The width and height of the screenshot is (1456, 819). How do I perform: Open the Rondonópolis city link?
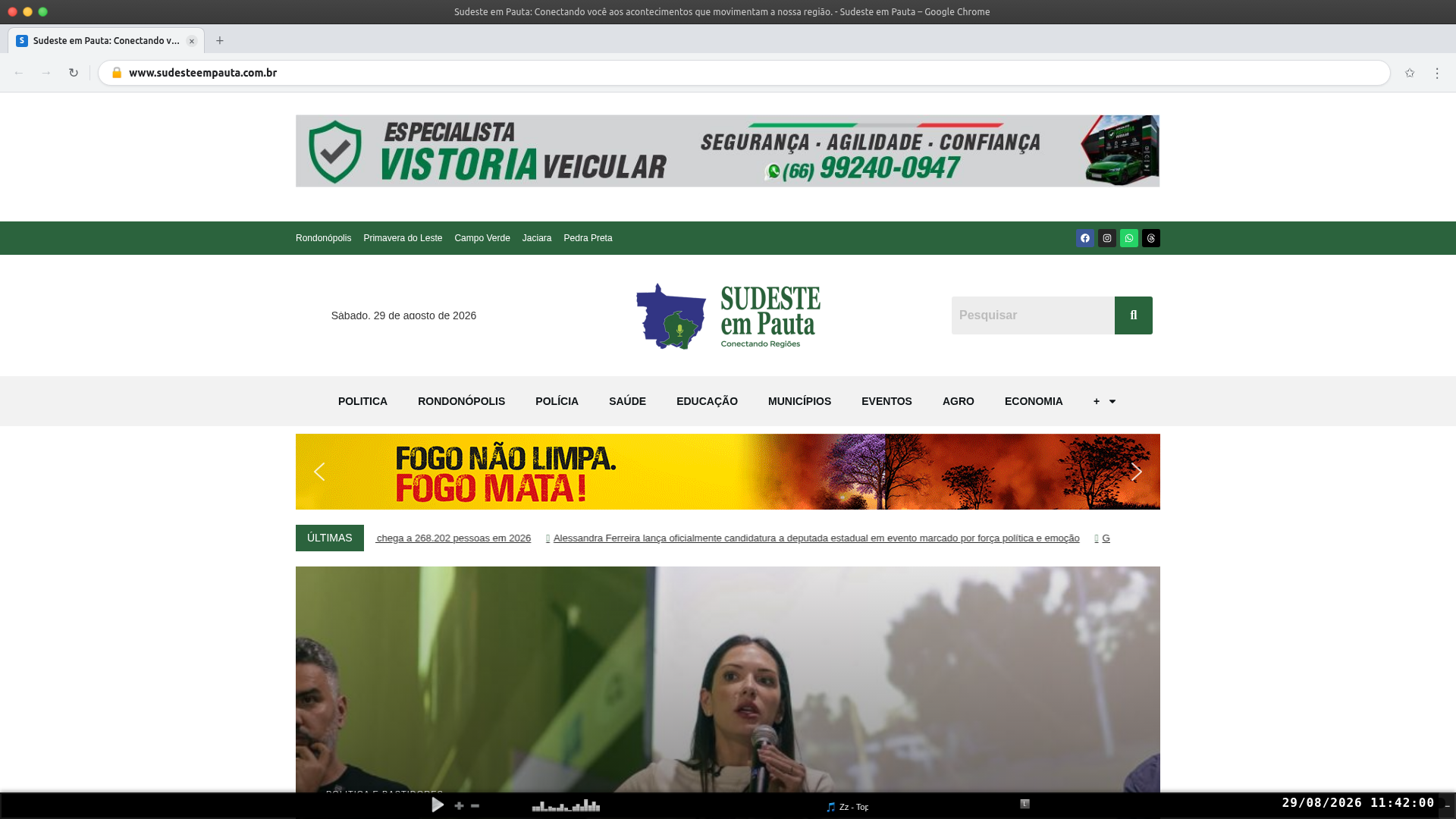[x=324, y=238]
